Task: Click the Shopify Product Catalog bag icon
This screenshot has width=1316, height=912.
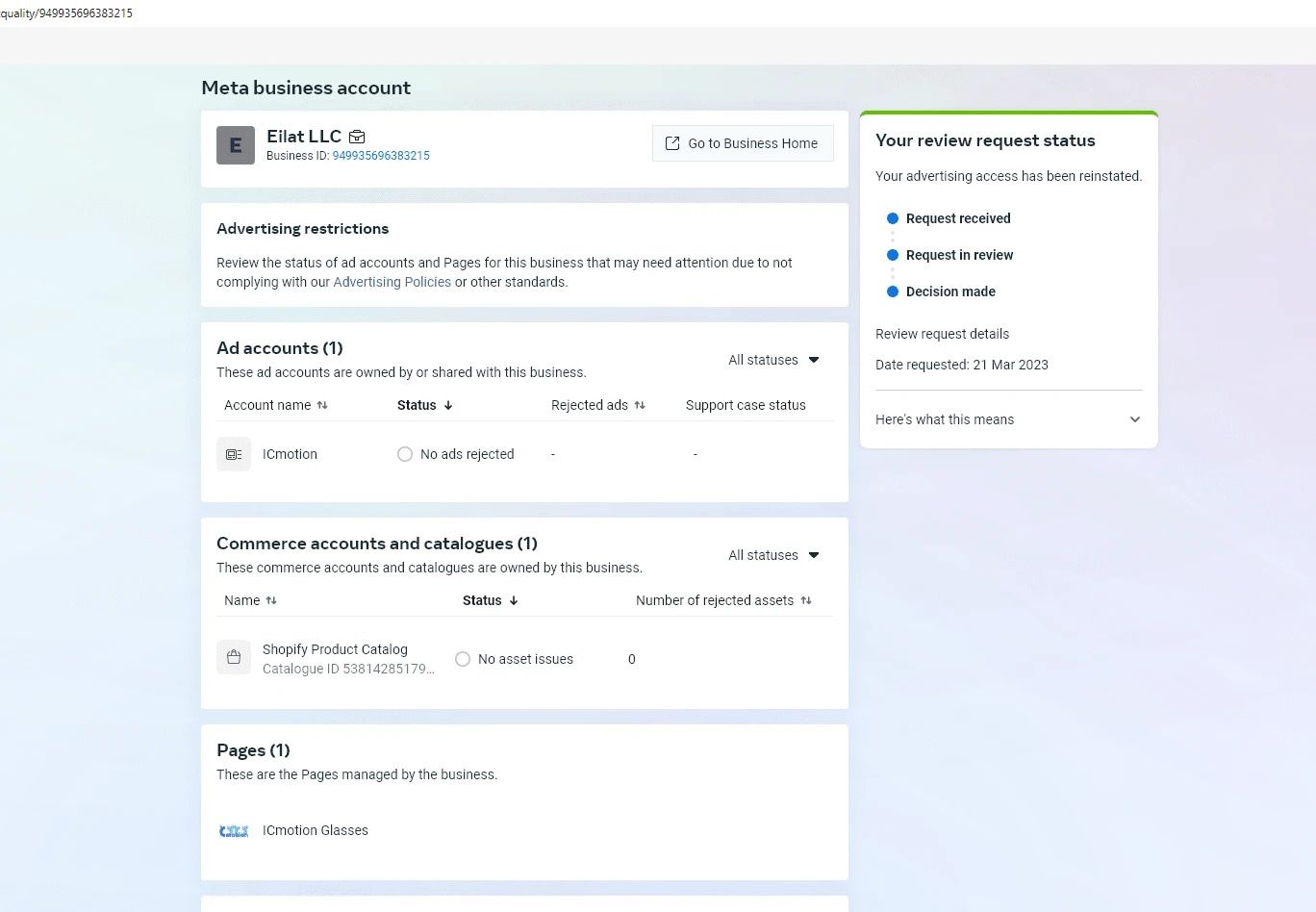Action: pyautogui.click(x=234, y=657)
